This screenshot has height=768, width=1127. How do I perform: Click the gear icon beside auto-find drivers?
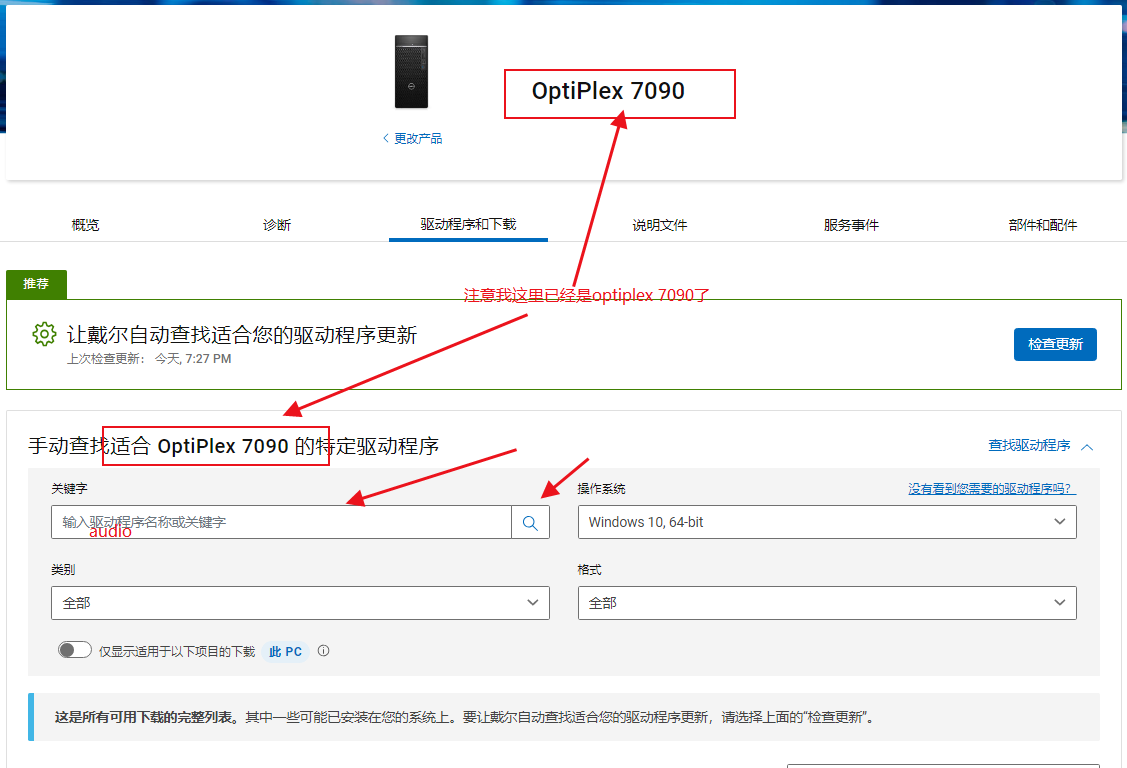[x=44, y=334]
